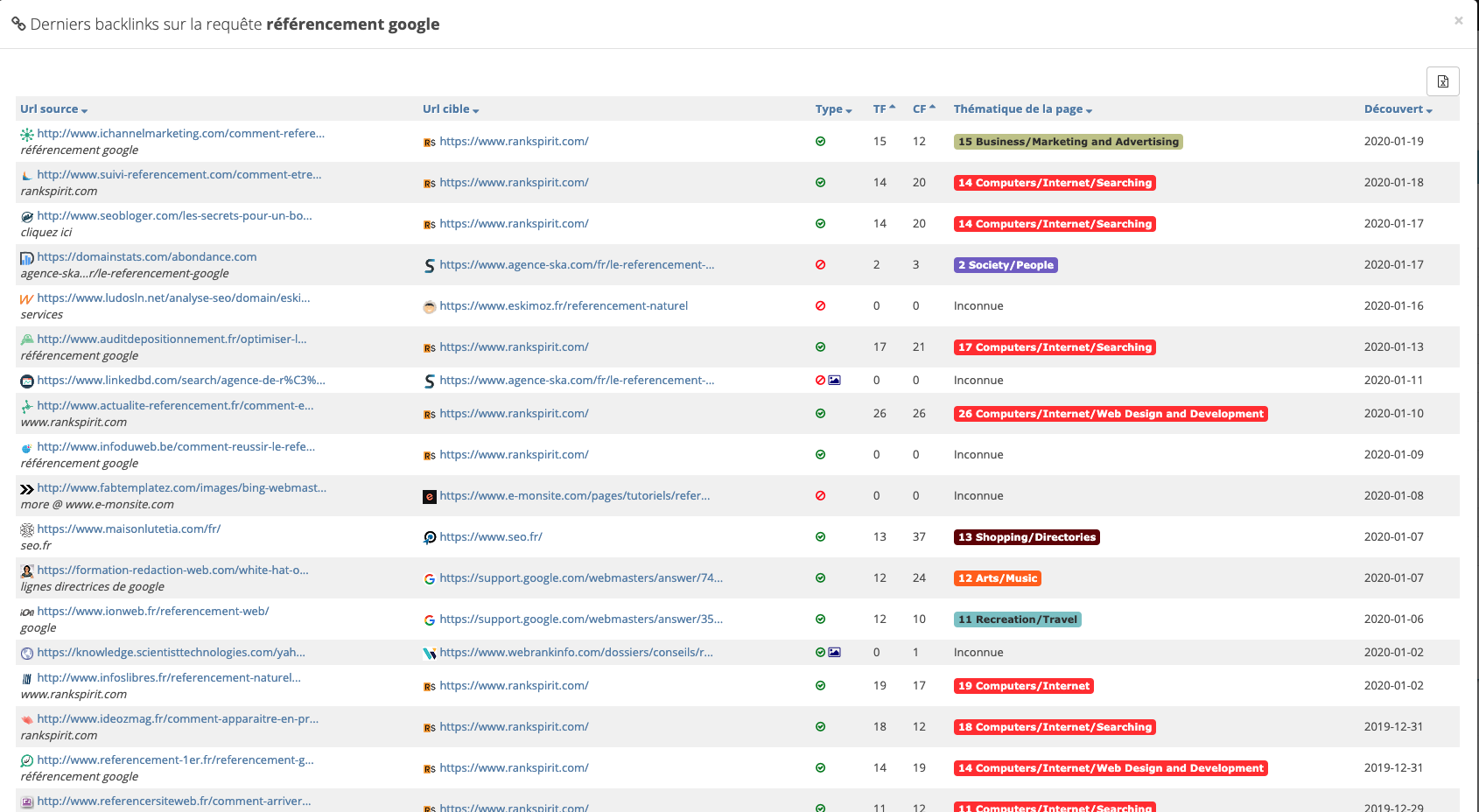Viewport: 1479px width, 812px height.
Task: Open the e-monsite.com tutoriels target link
Action: coord(575,496)
